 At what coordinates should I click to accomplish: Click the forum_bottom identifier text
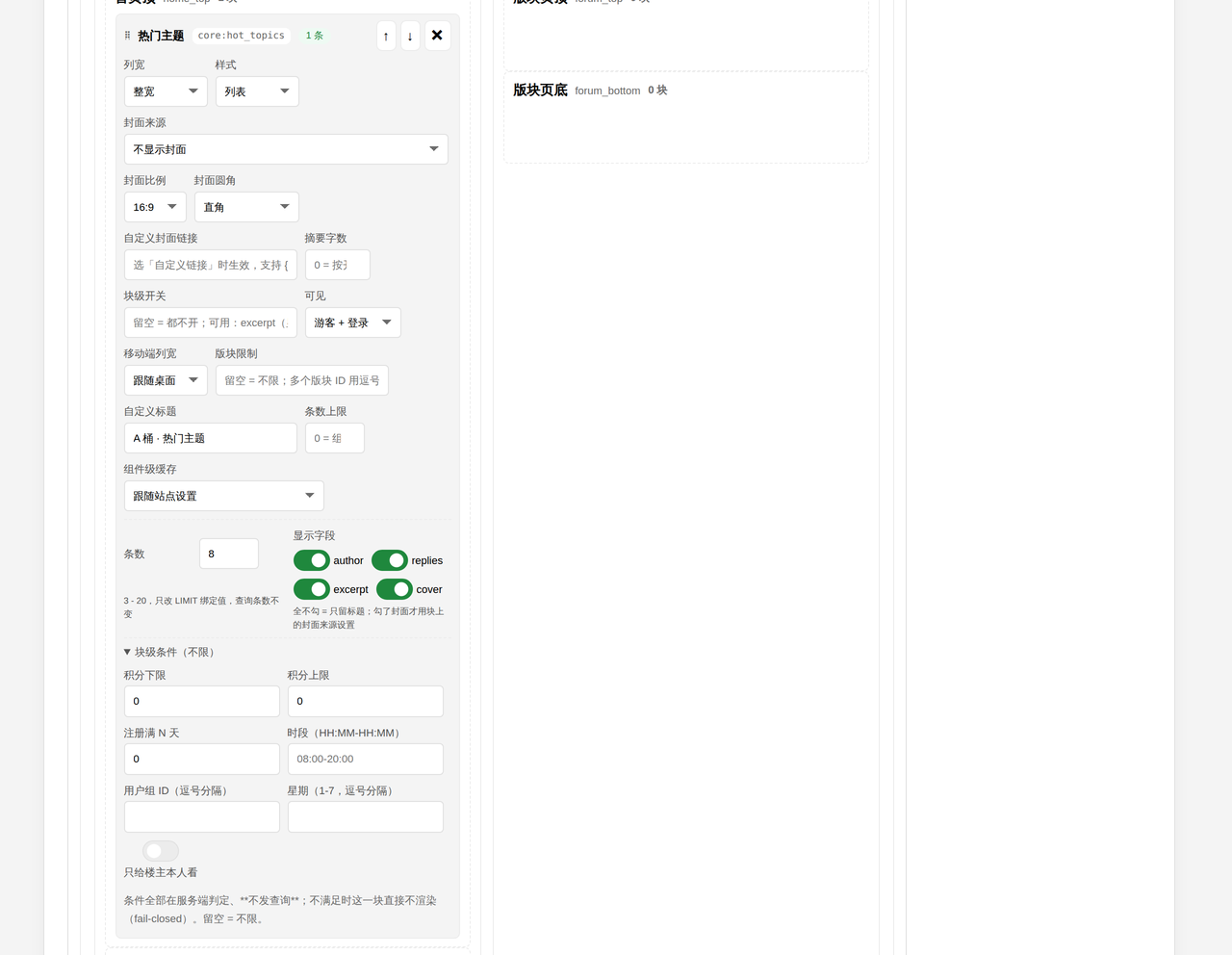coord(607,90)
